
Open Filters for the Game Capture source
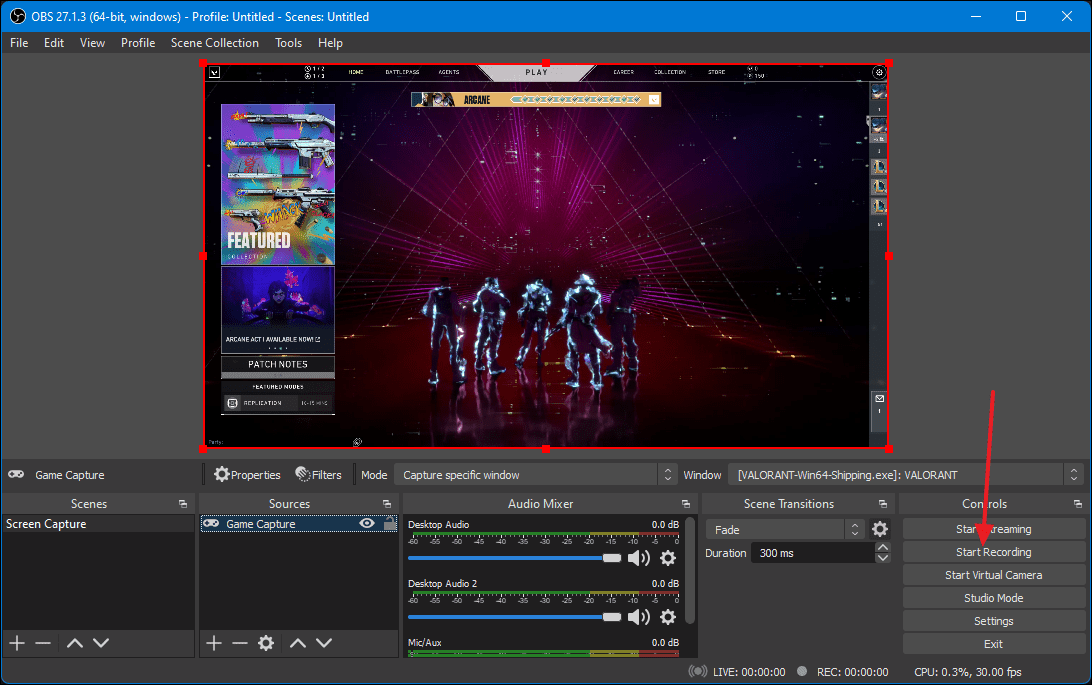pyautogui.click(x=318, y=475)
